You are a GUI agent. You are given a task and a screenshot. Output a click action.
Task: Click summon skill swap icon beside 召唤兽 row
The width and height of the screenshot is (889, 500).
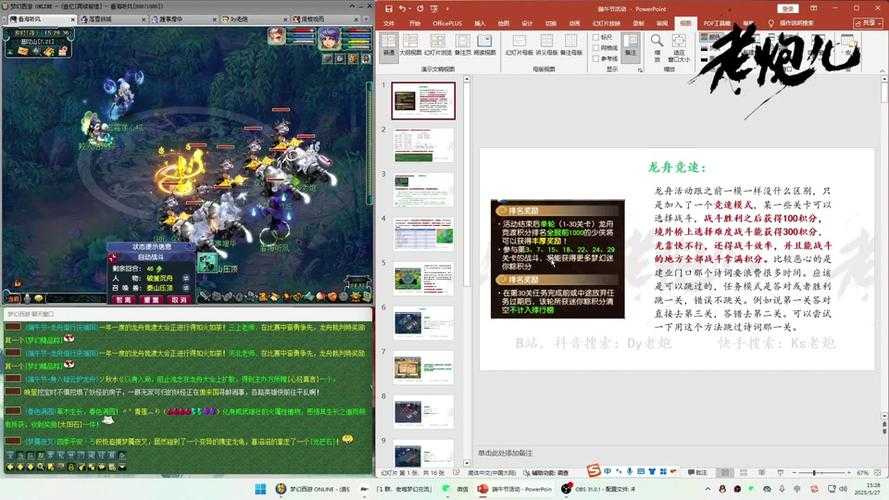tap(186, 287)
